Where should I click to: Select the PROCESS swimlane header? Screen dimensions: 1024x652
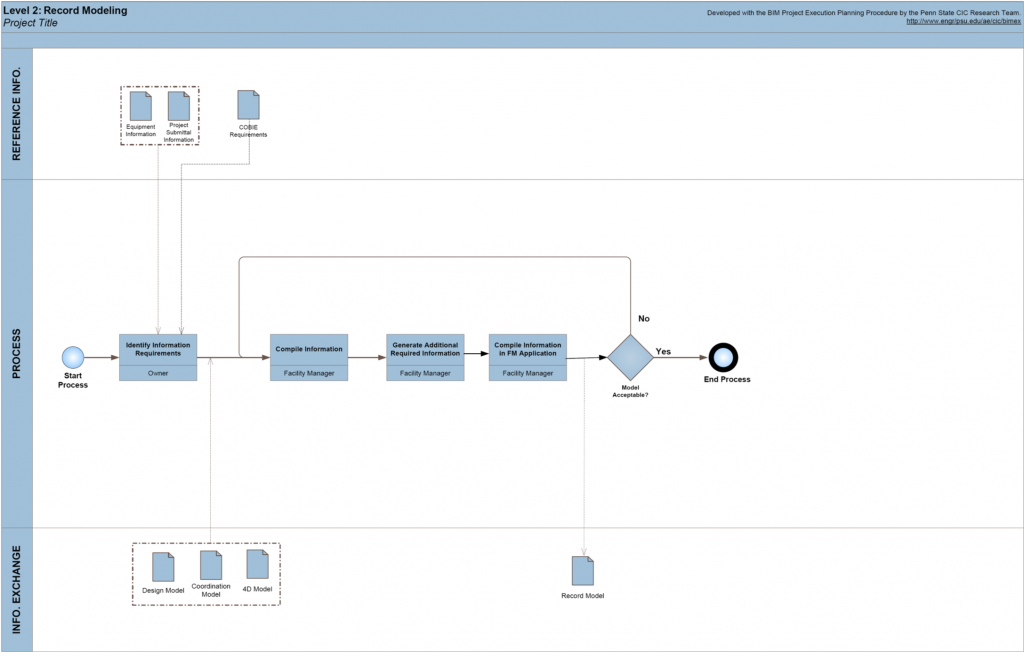[16, 354]
